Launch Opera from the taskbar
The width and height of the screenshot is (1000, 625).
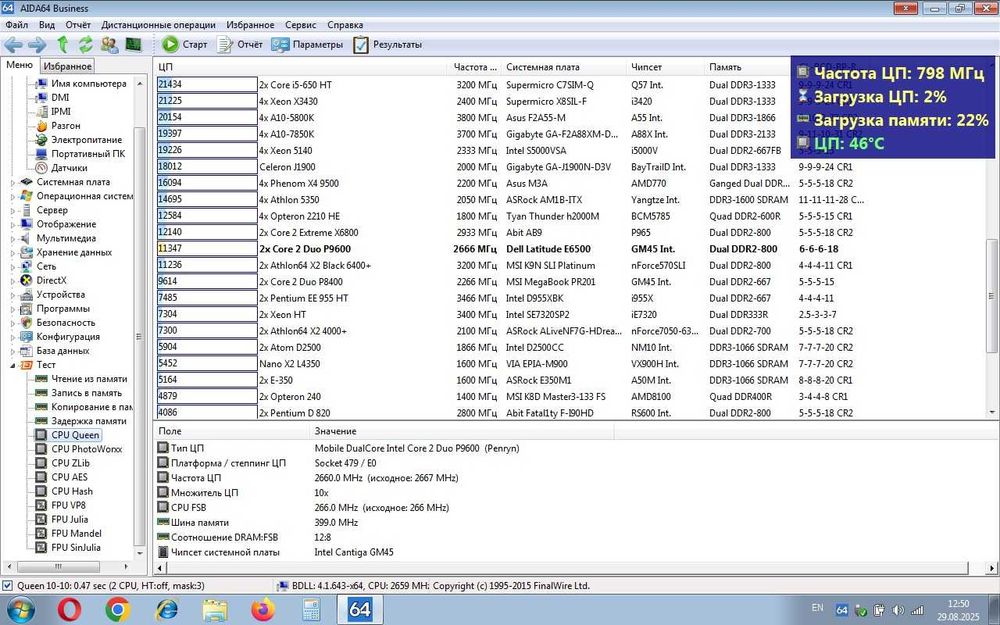[69, 610]
